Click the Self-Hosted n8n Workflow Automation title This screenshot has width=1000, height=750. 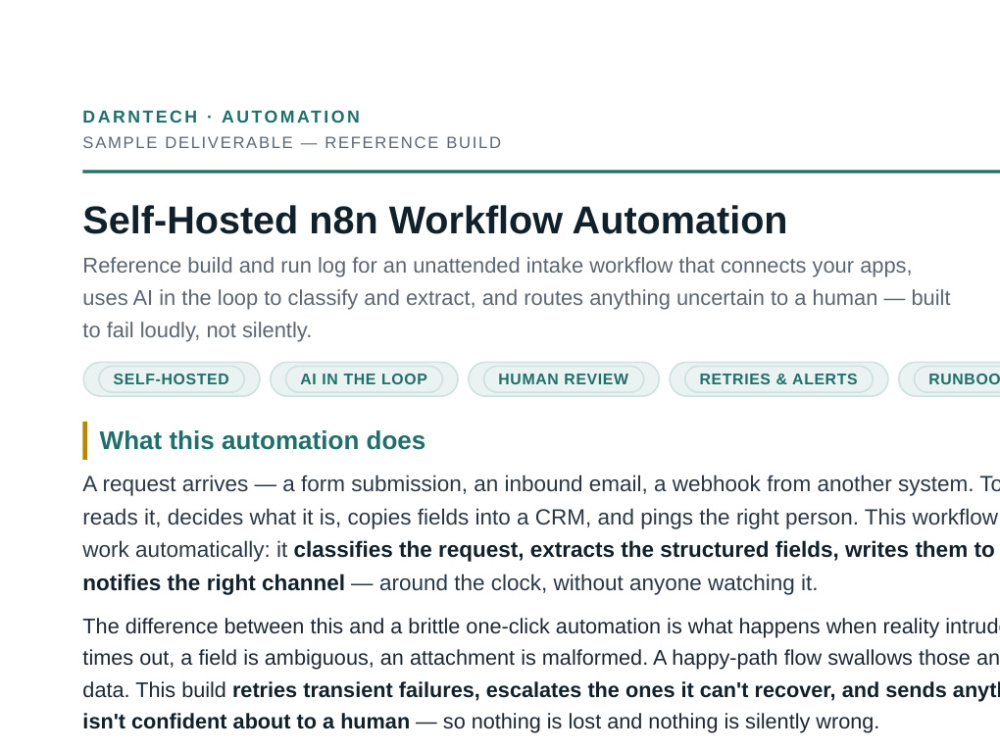coord(434,220)
